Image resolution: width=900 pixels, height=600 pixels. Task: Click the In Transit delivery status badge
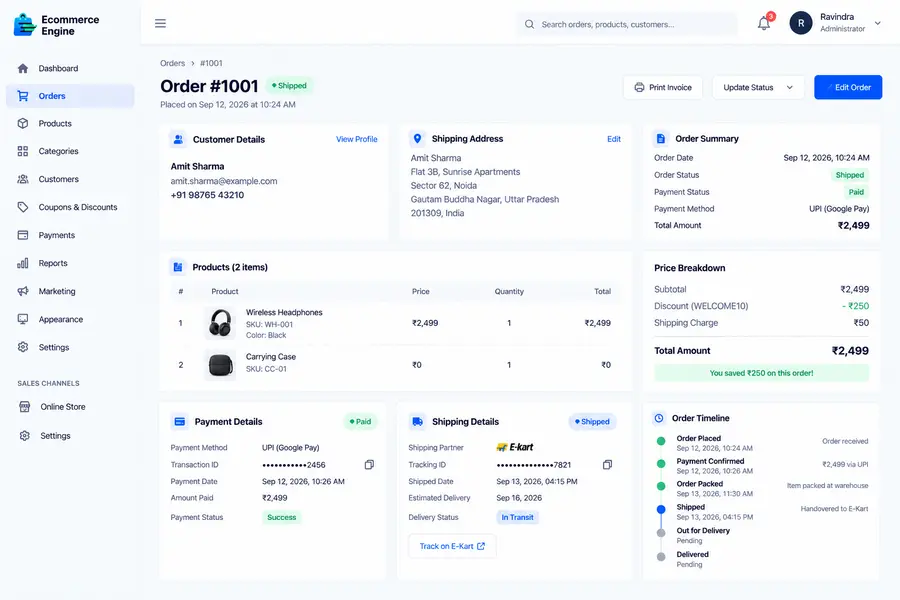pos(517,517)
